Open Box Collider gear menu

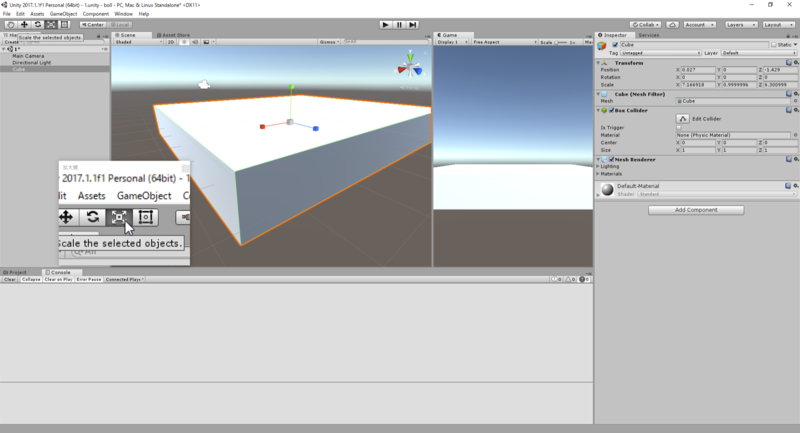pyautogui.click(x=796, y=110)
